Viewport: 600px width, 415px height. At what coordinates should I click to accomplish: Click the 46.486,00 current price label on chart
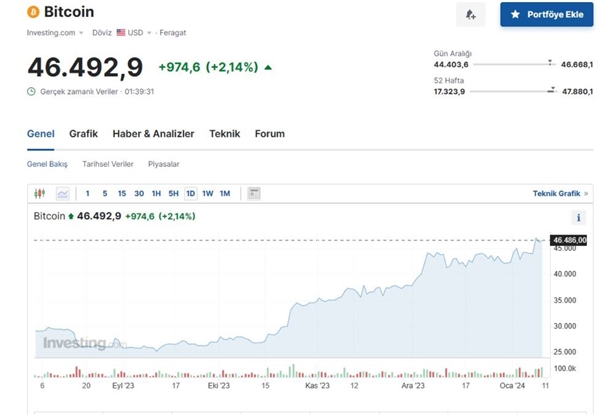click(568, 240)
